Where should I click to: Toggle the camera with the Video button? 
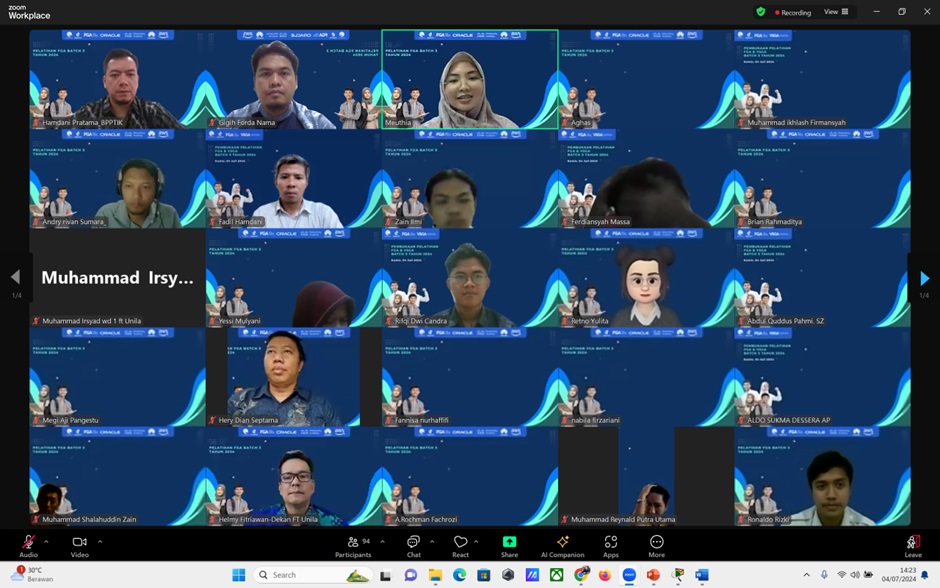[x=79, y=543]
